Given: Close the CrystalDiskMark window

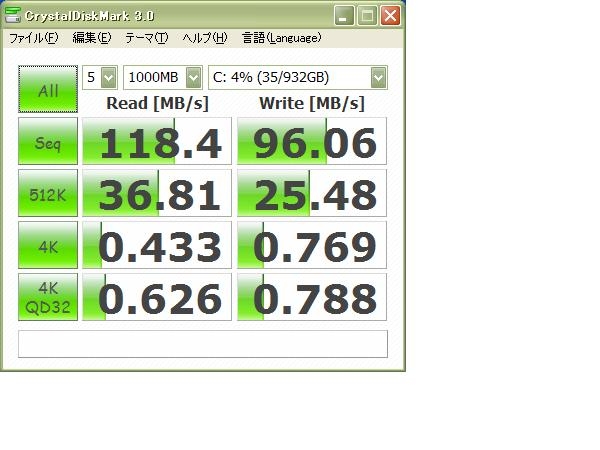Looking at the screenshot, I should (x=390, y=16).
